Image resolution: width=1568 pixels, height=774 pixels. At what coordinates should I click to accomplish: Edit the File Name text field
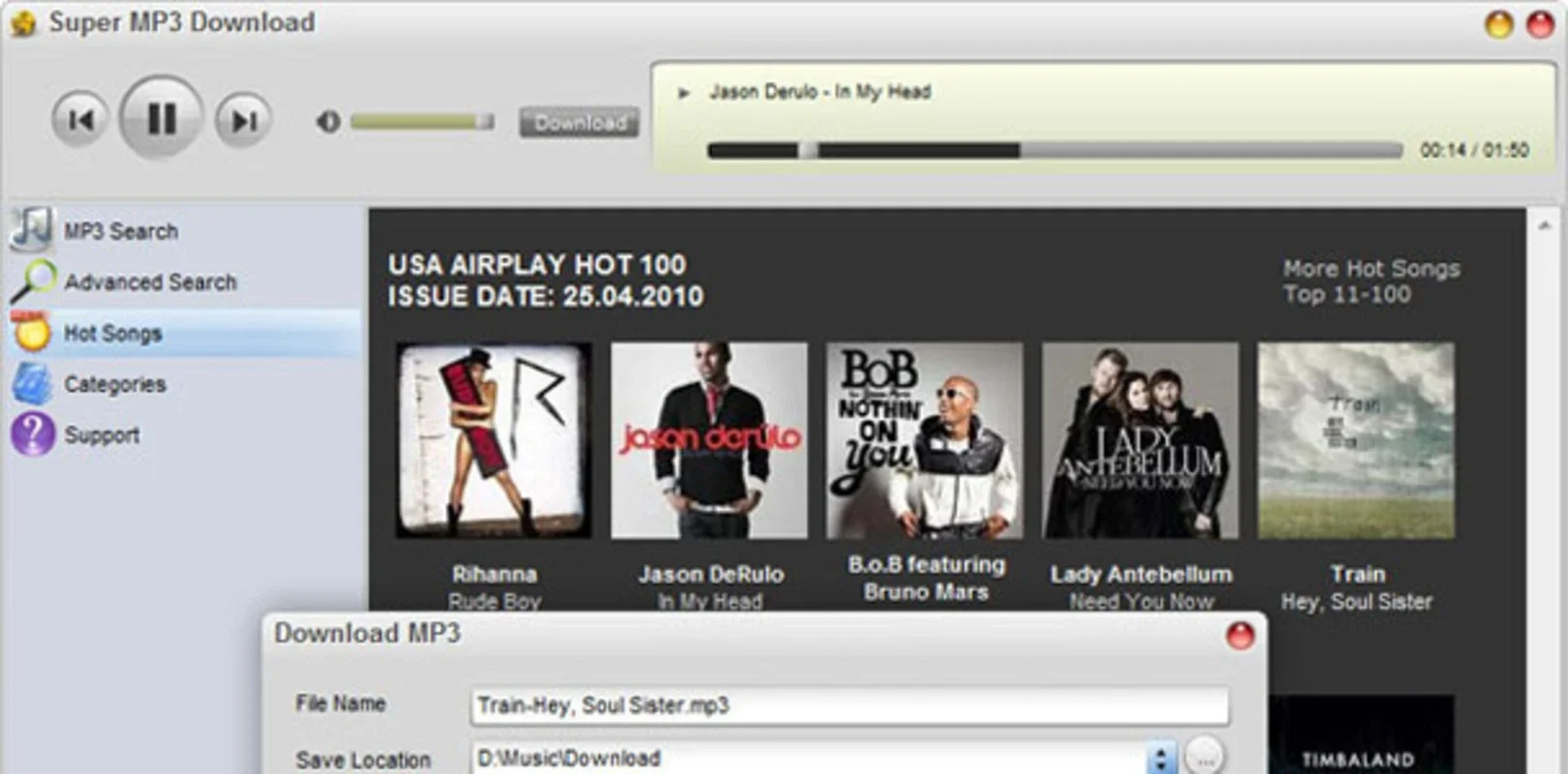point(850,706)
